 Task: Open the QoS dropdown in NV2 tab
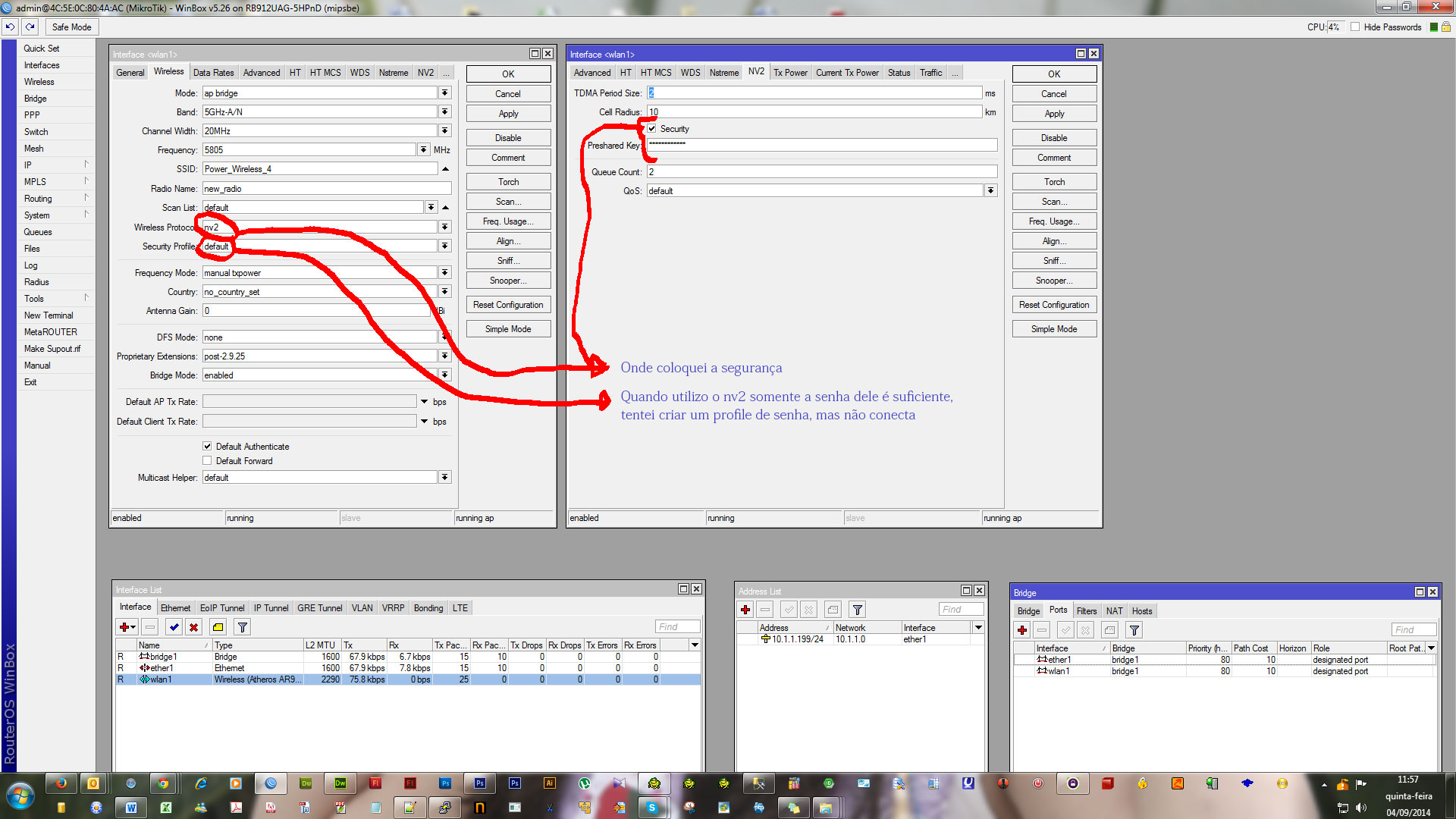[990, 190]
